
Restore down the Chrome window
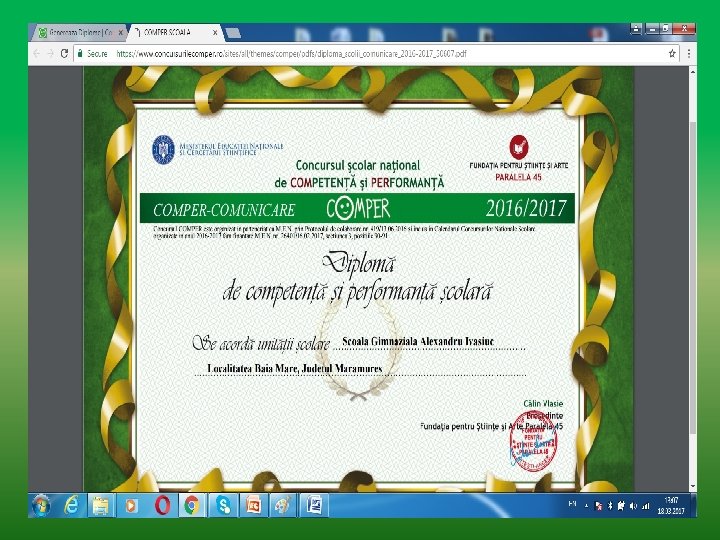(665, 29)
